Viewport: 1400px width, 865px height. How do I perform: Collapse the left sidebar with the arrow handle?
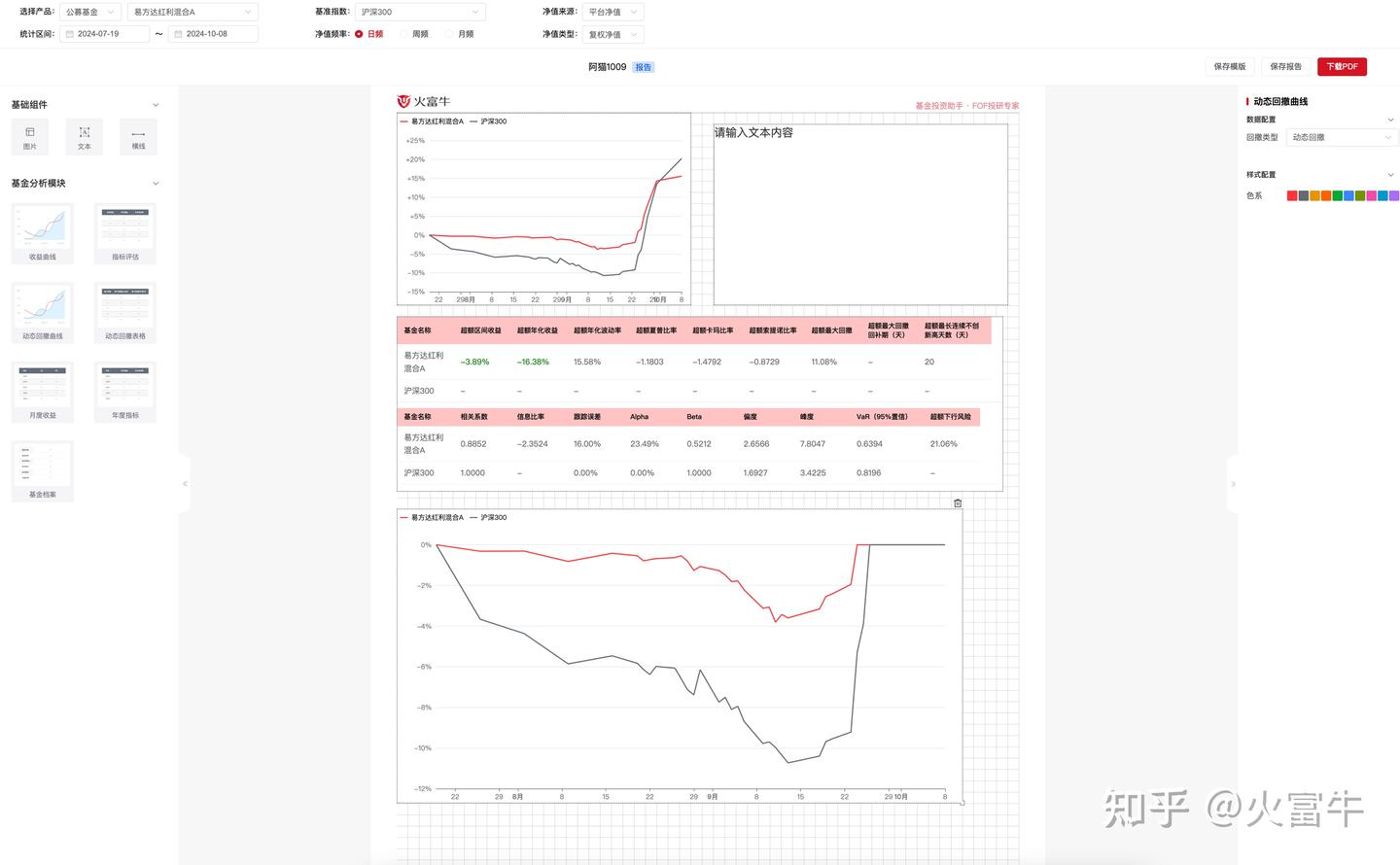pyautogui.click(x=185, y=483)
